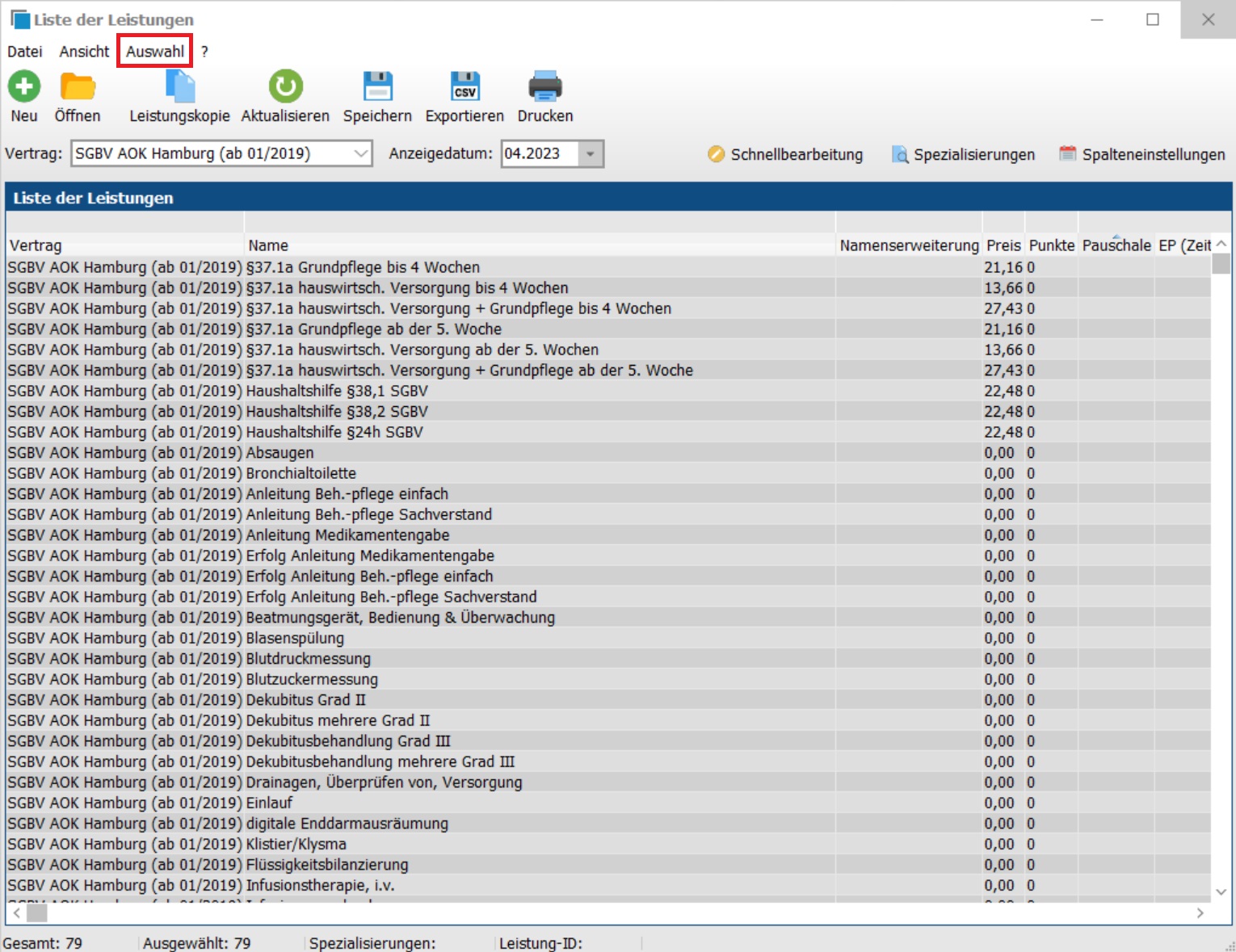Select row Haushaltshilfe §38,1 SGBV
The image size is (1236, 952).
[608, 391]
